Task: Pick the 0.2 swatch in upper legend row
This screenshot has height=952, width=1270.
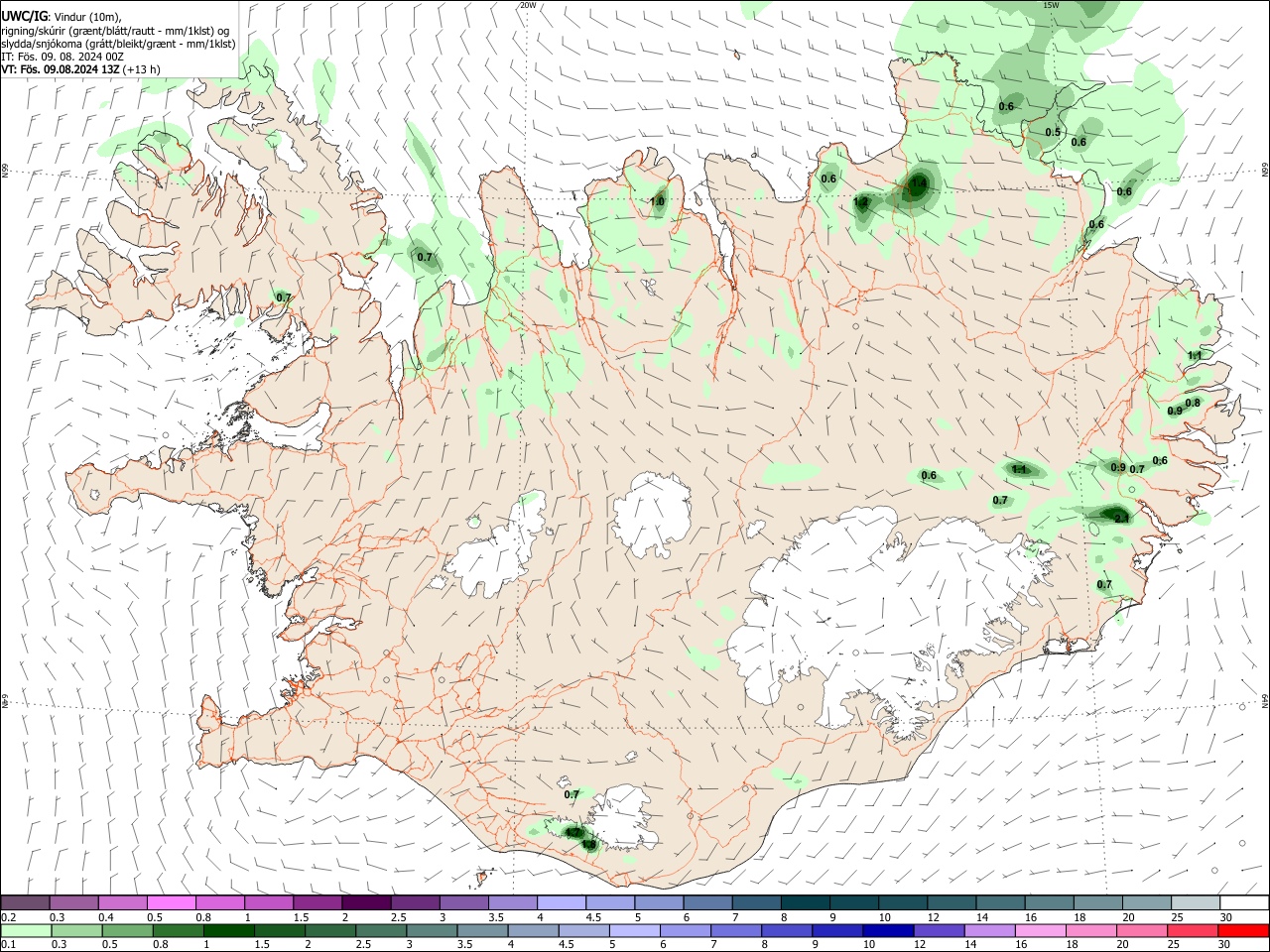Action: point(25,903)
